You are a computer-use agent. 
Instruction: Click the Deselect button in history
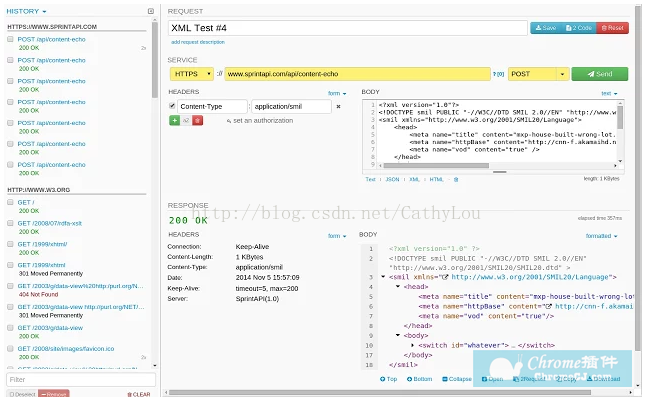coord(22,394)
